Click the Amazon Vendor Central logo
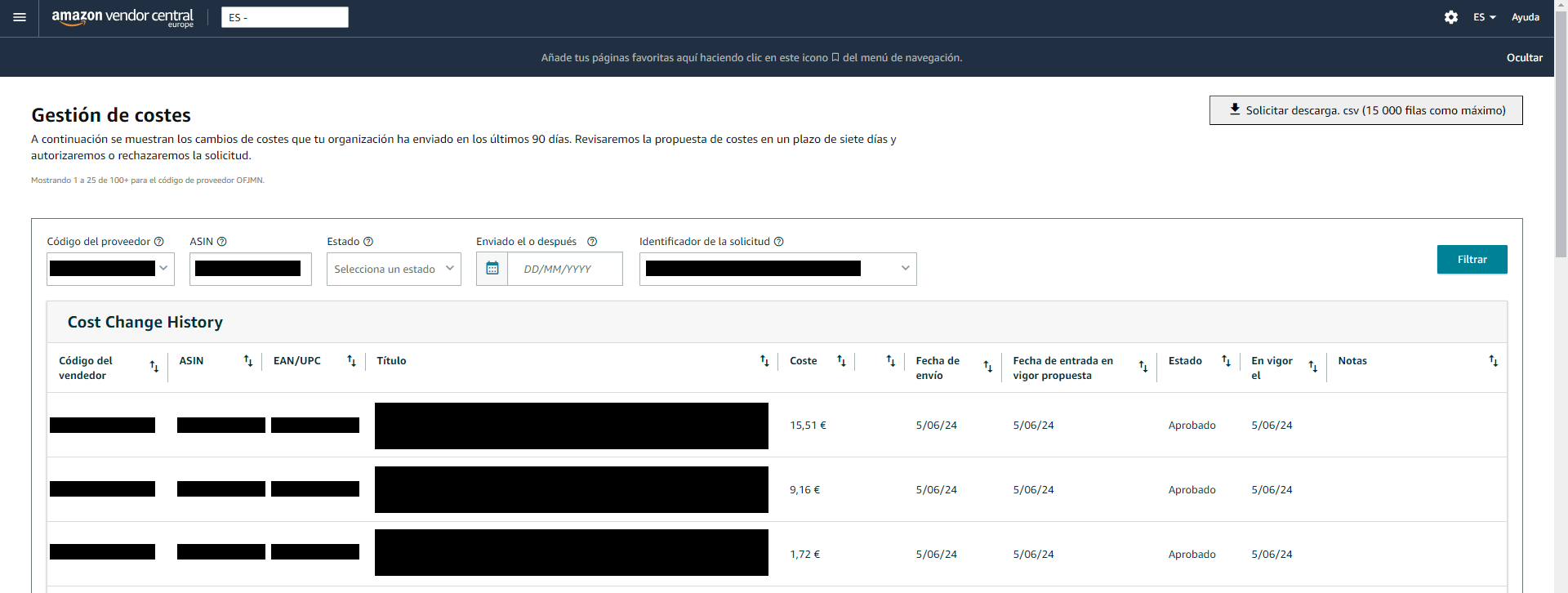Image resolution: width=1568 pixels, height=593 pixels. click(x=122, y=18)
